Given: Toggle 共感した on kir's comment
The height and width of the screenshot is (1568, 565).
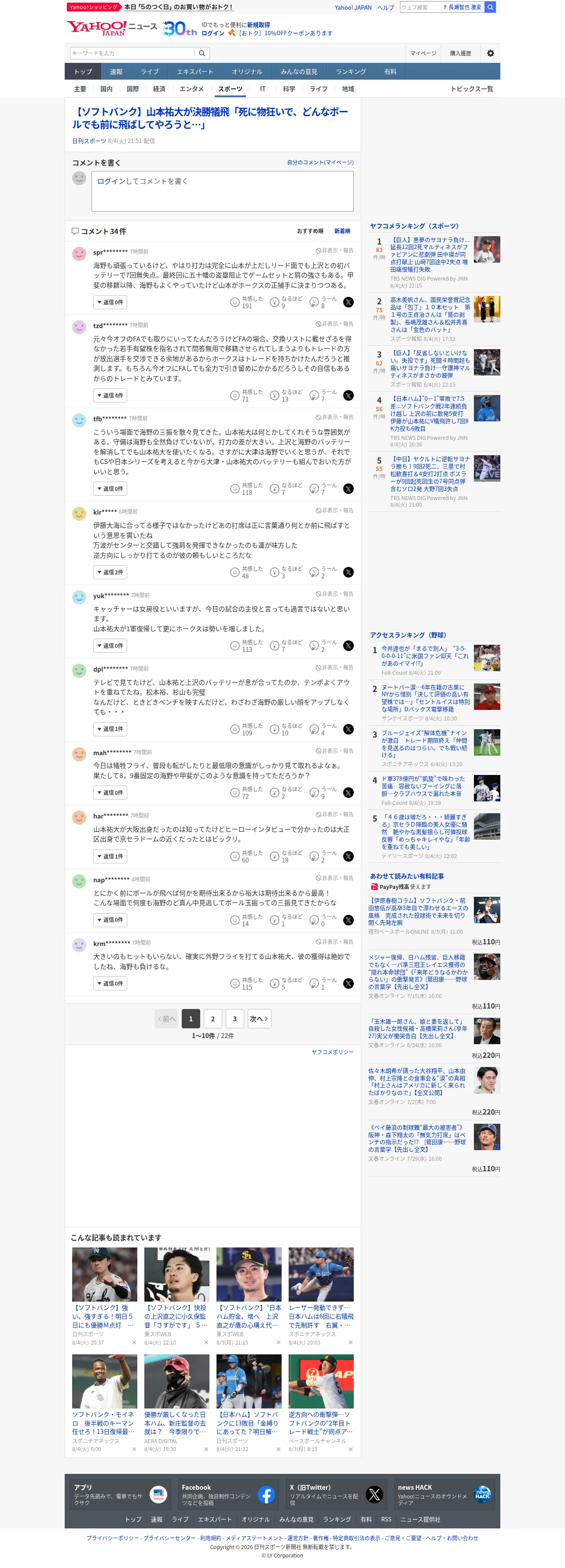Looking at the screenshot, I should 246,572.
